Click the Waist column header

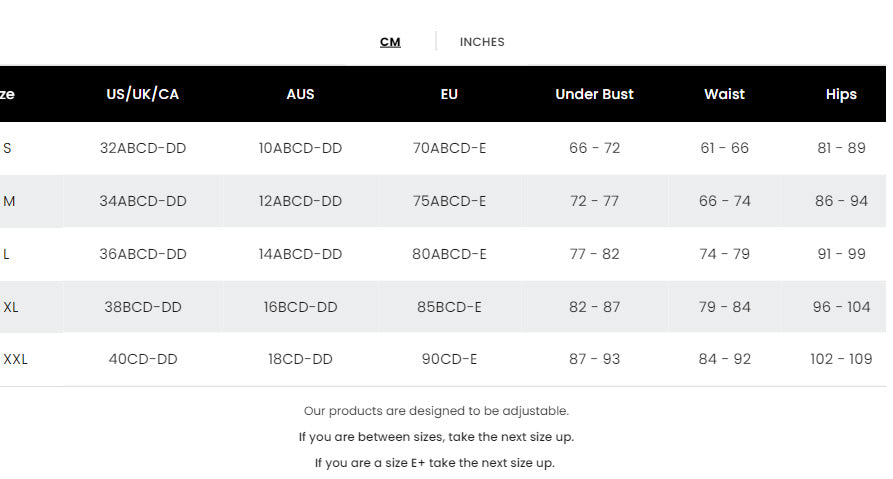[x=725, y=94]
